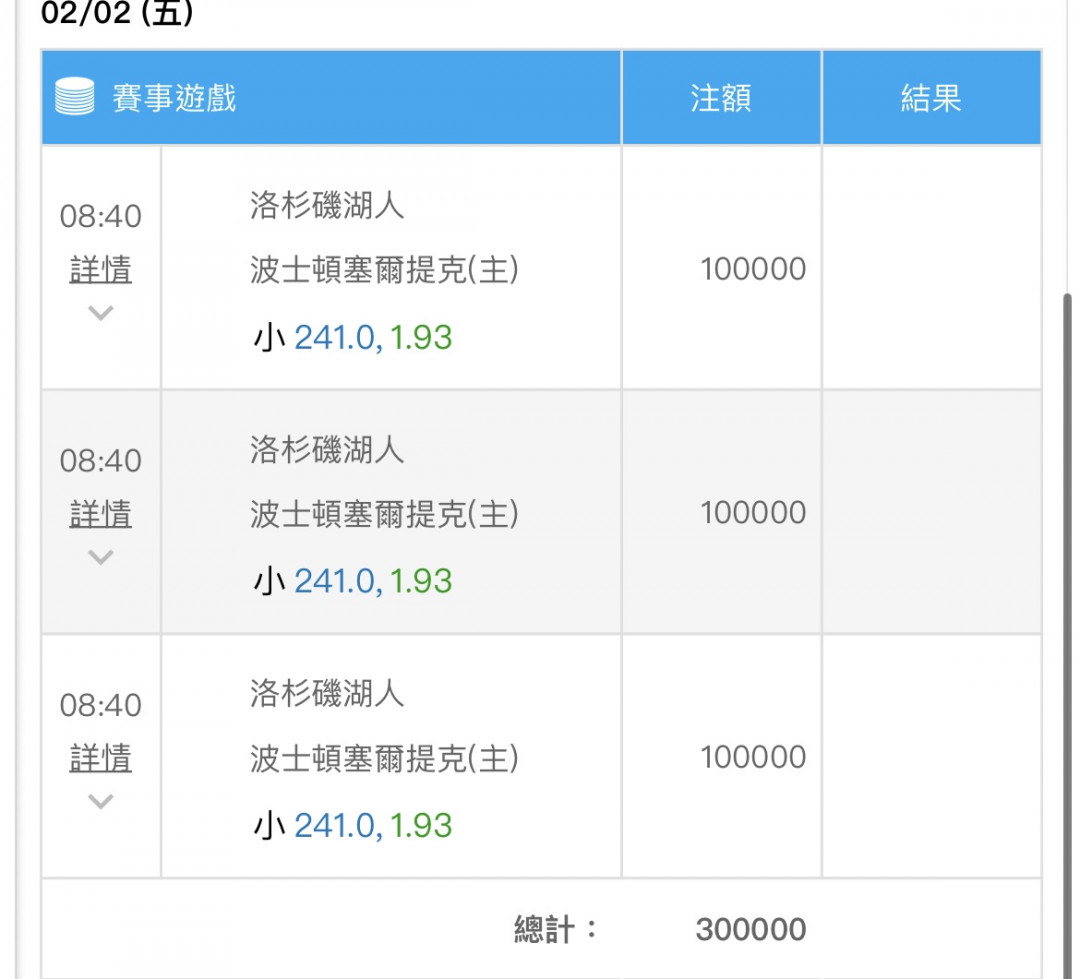Screen dimensions: 1080x979
Task: Open 詳情 link in the second bet row
Action: click(101, 514)
